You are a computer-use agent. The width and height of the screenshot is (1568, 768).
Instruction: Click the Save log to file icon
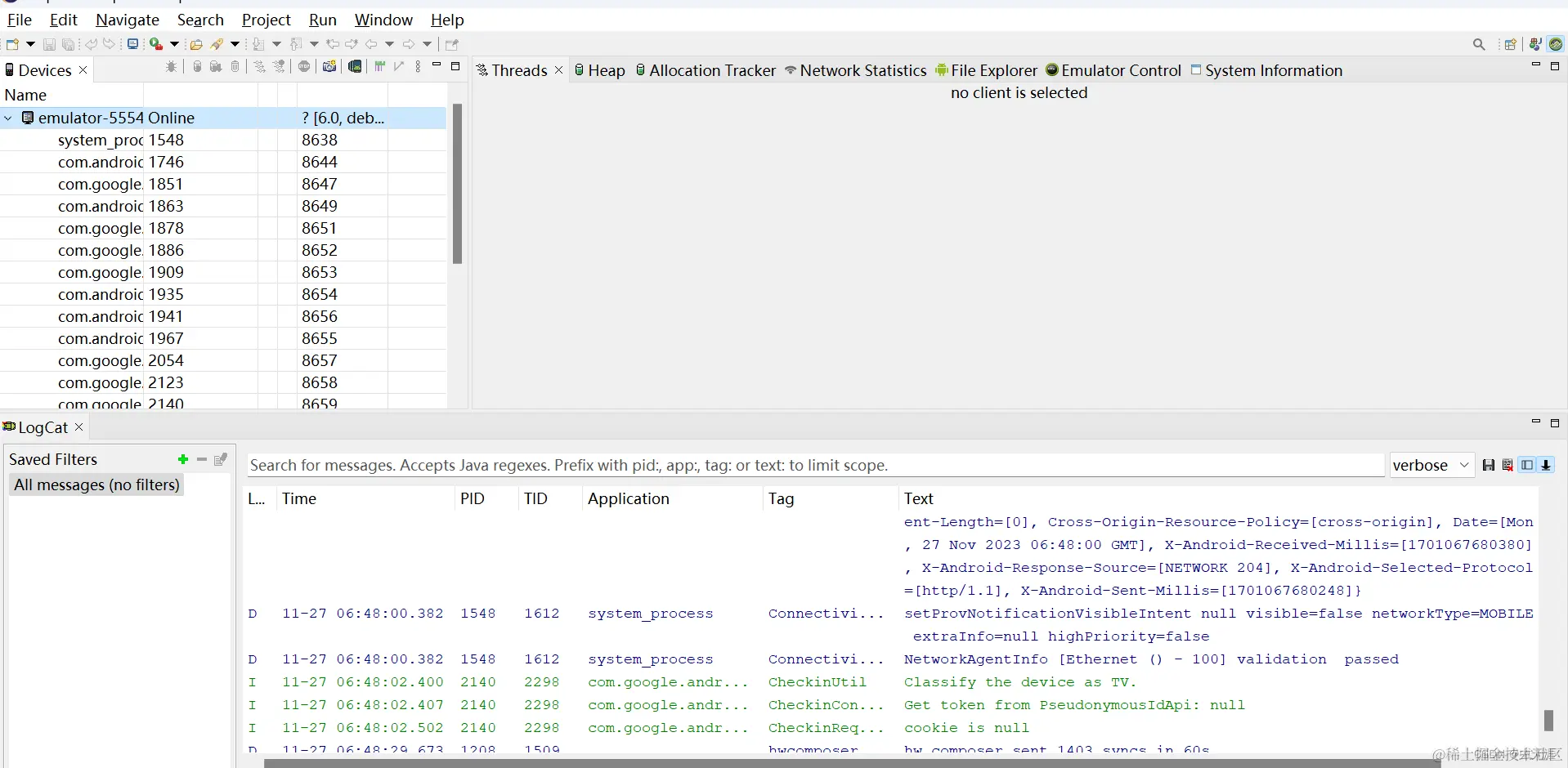click(x=1489, y=466)
